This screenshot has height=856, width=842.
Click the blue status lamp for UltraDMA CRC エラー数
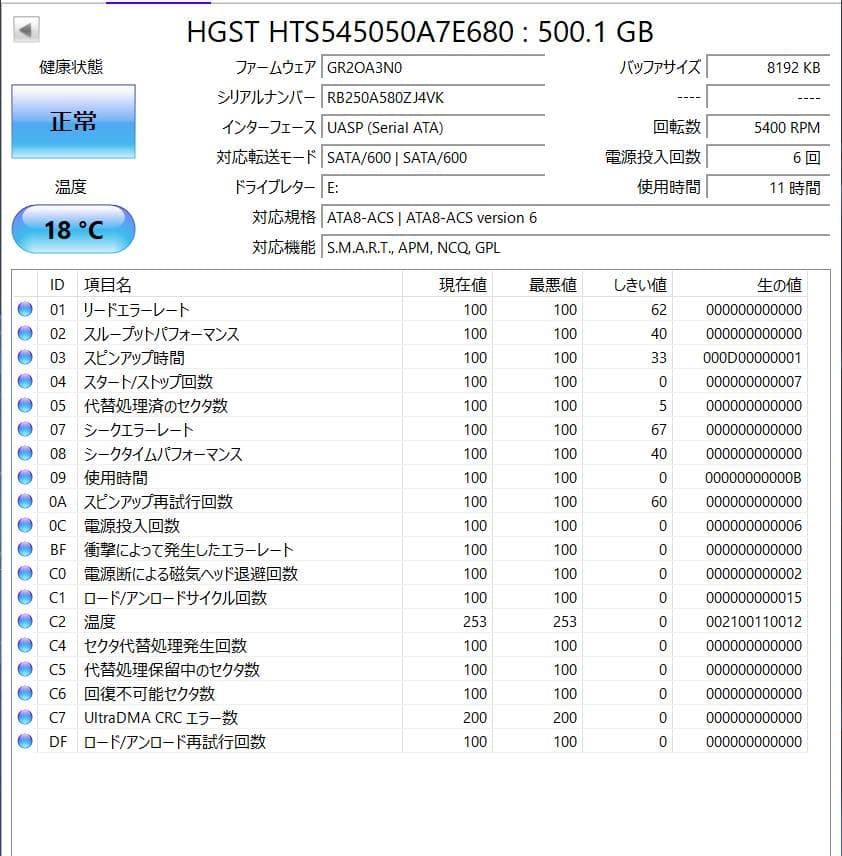[23, 718]
